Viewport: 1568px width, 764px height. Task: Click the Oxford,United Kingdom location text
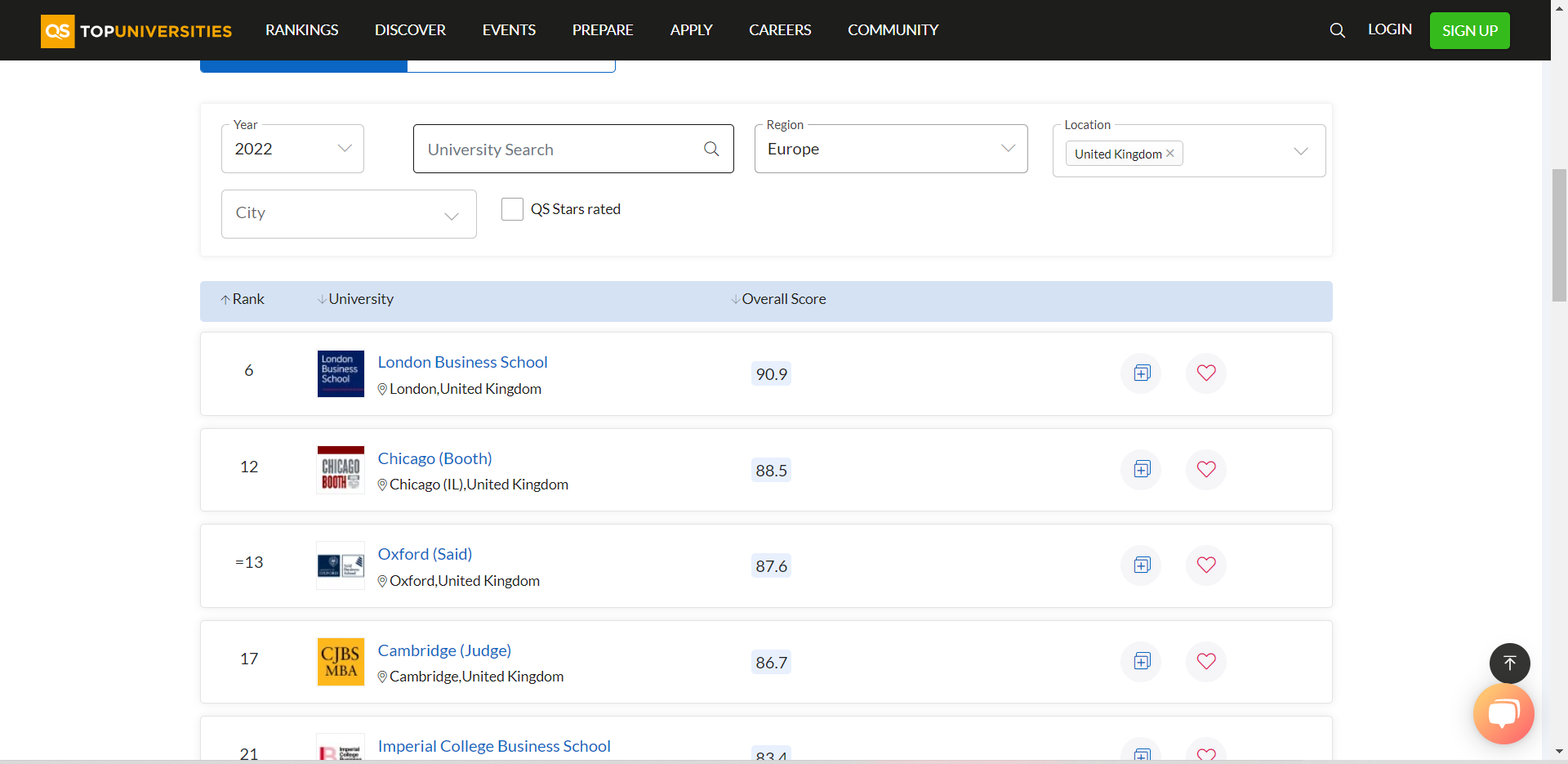(x=465, y=581)
